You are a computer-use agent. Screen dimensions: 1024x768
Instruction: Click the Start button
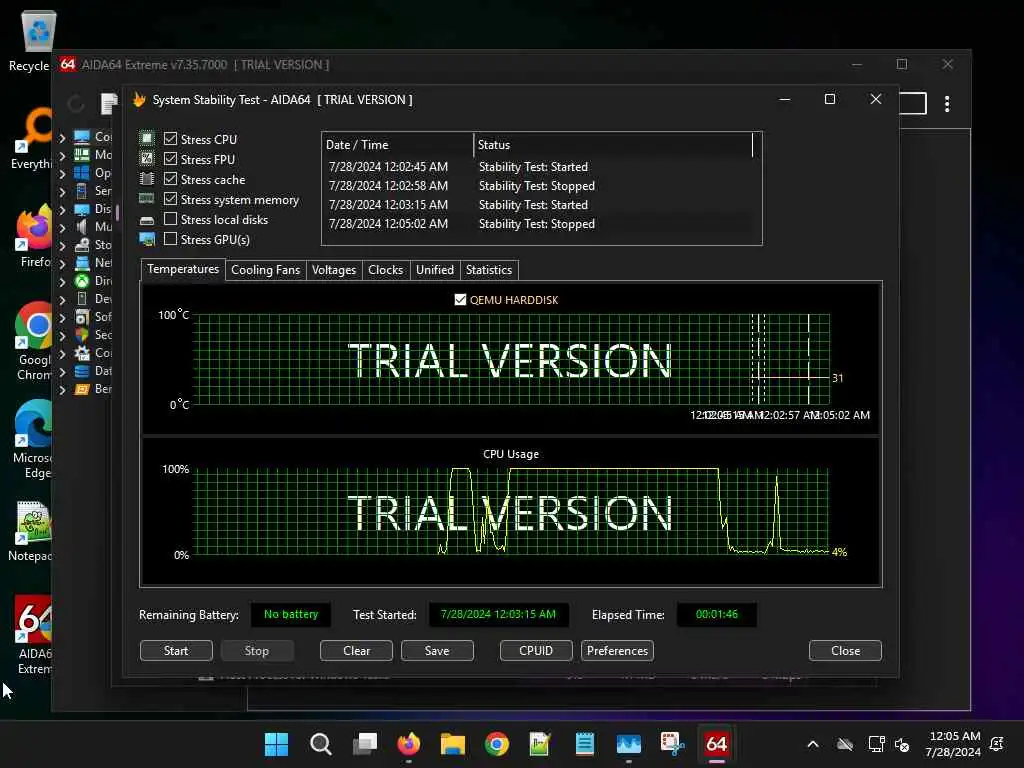[x=176, y=650]
